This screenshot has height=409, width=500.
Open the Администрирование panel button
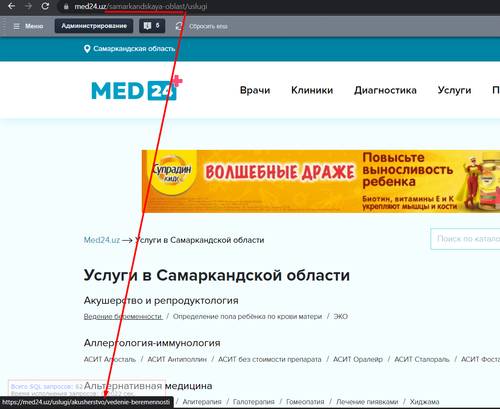pyautogui.click(x=94, y=26)
